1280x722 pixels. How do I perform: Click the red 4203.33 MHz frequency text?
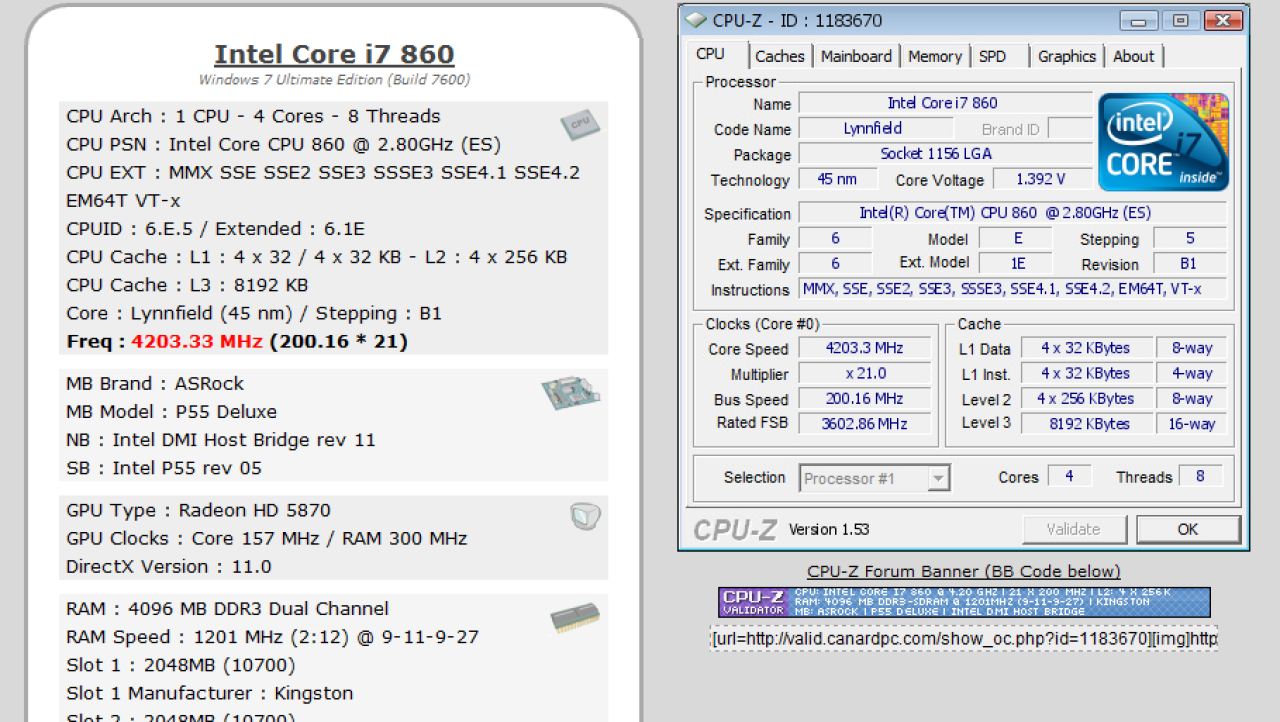click(x=197, y=341)
